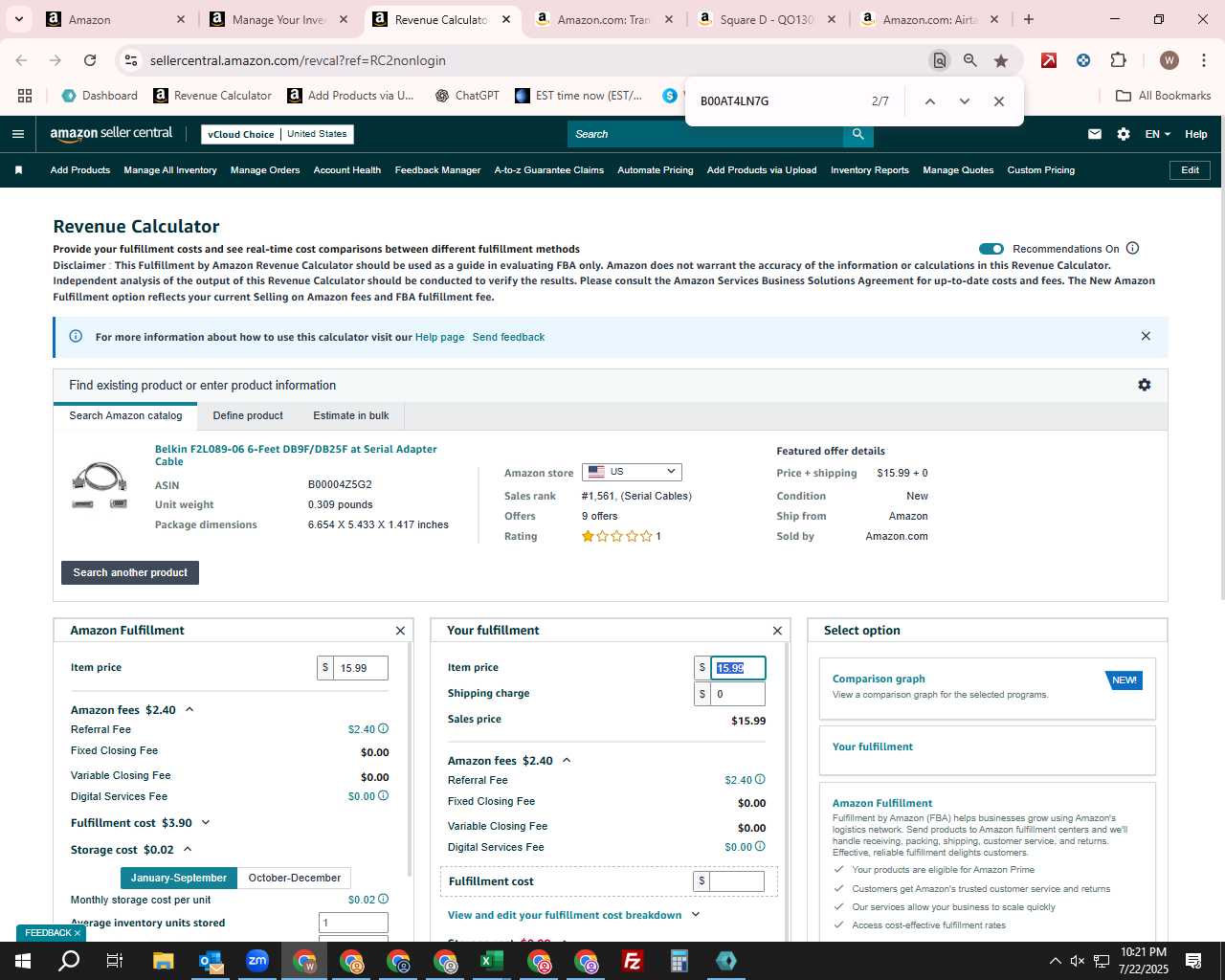Switch to the Estimate in bulk tab

(x=351, y=416)
